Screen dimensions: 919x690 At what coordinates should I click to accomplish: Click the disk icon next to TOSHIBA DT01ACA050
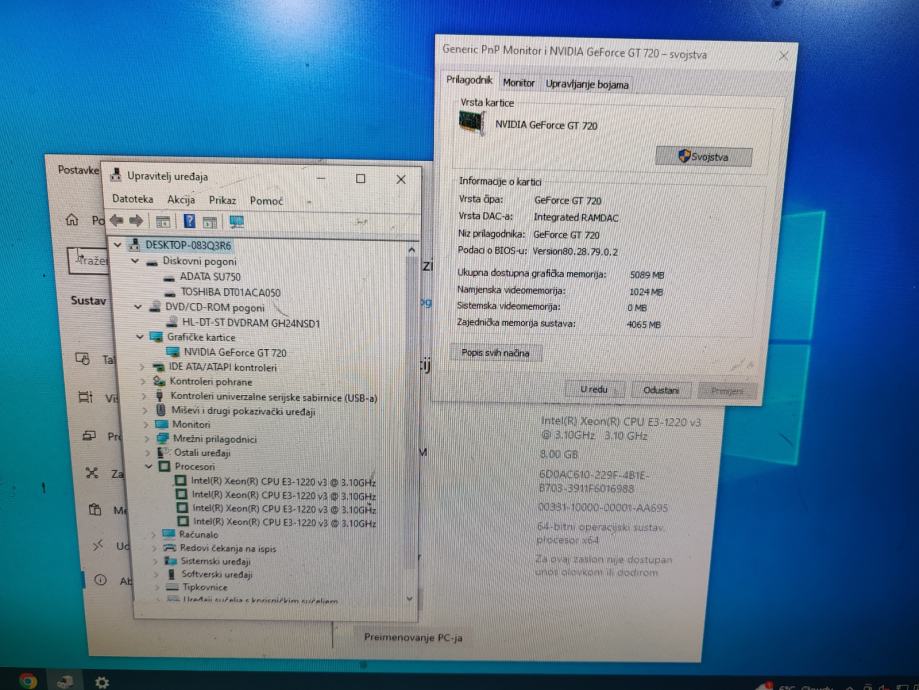[171, 293]
